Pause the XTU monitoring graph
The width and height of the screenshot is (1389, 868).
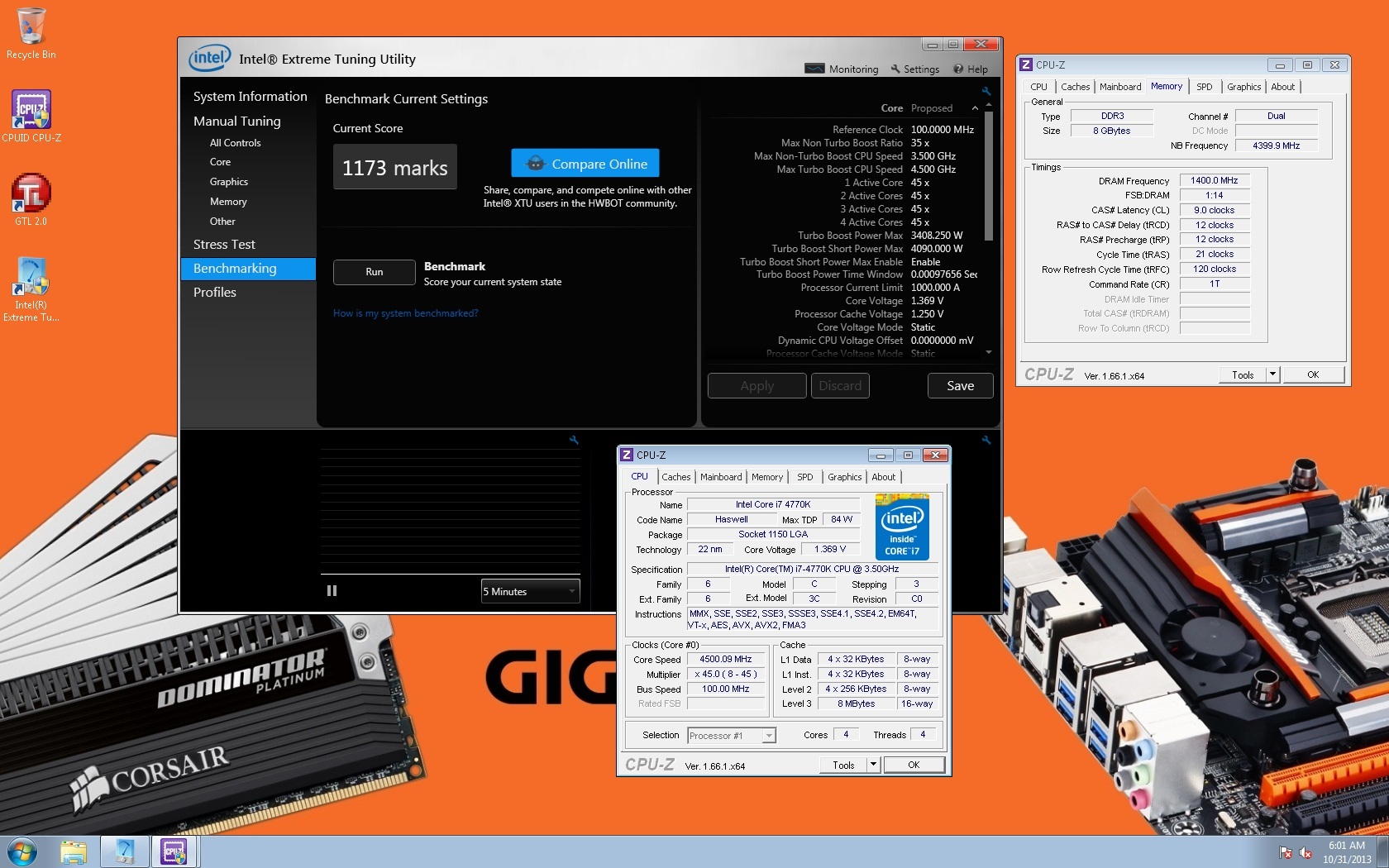[x=332, y=591]
